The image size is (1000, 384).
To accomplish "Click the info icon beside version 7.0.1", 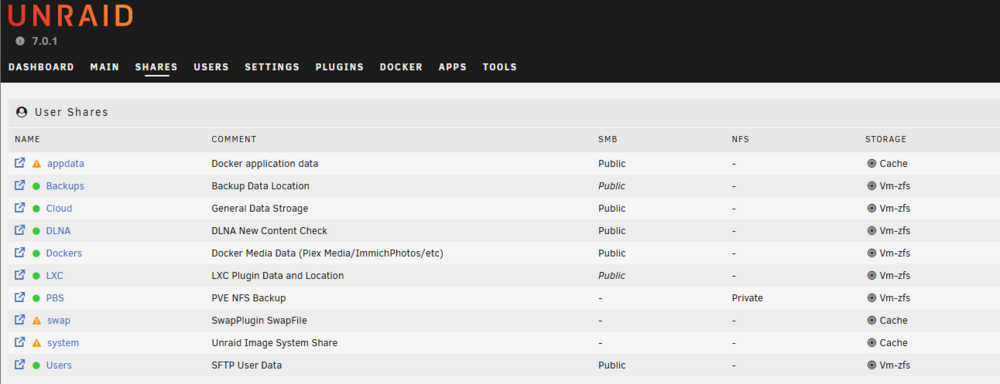I will coord(20,41).
